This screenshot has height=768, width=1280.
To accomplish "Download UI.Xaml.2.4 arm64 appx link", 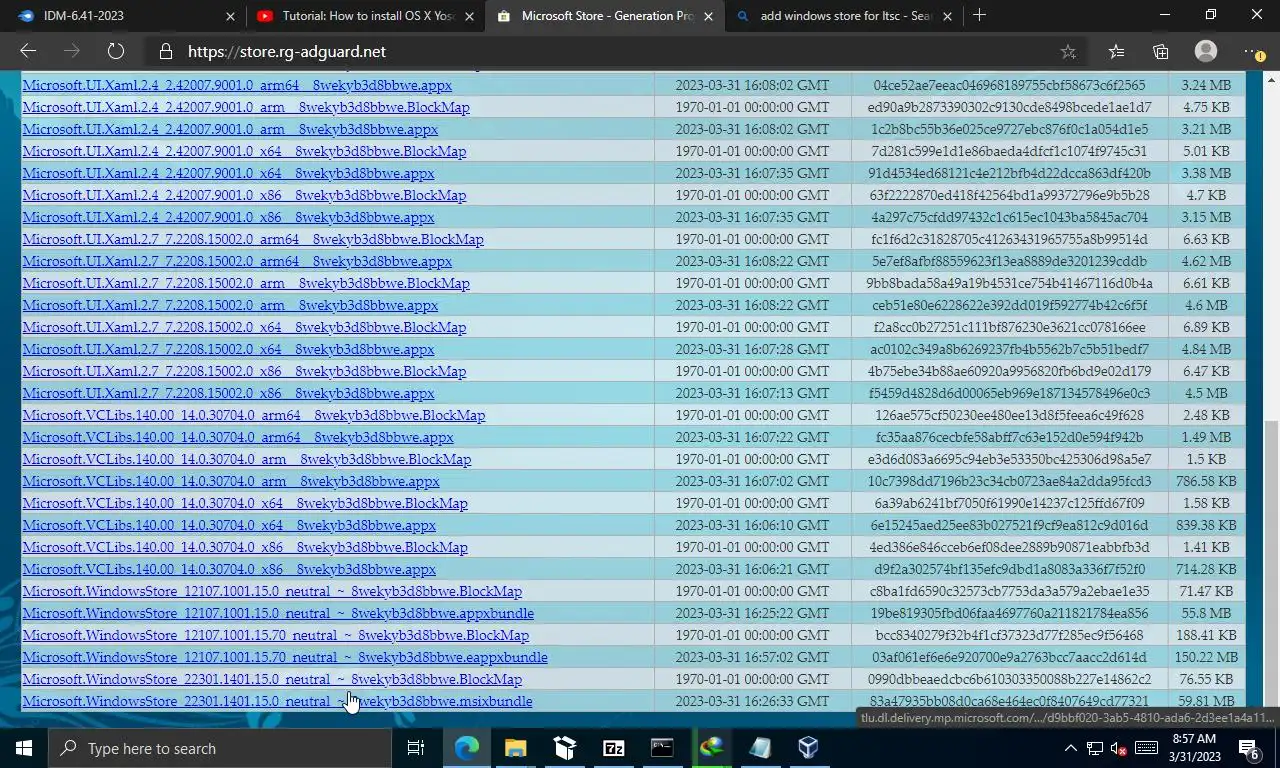I will click(x=237, y=85).
